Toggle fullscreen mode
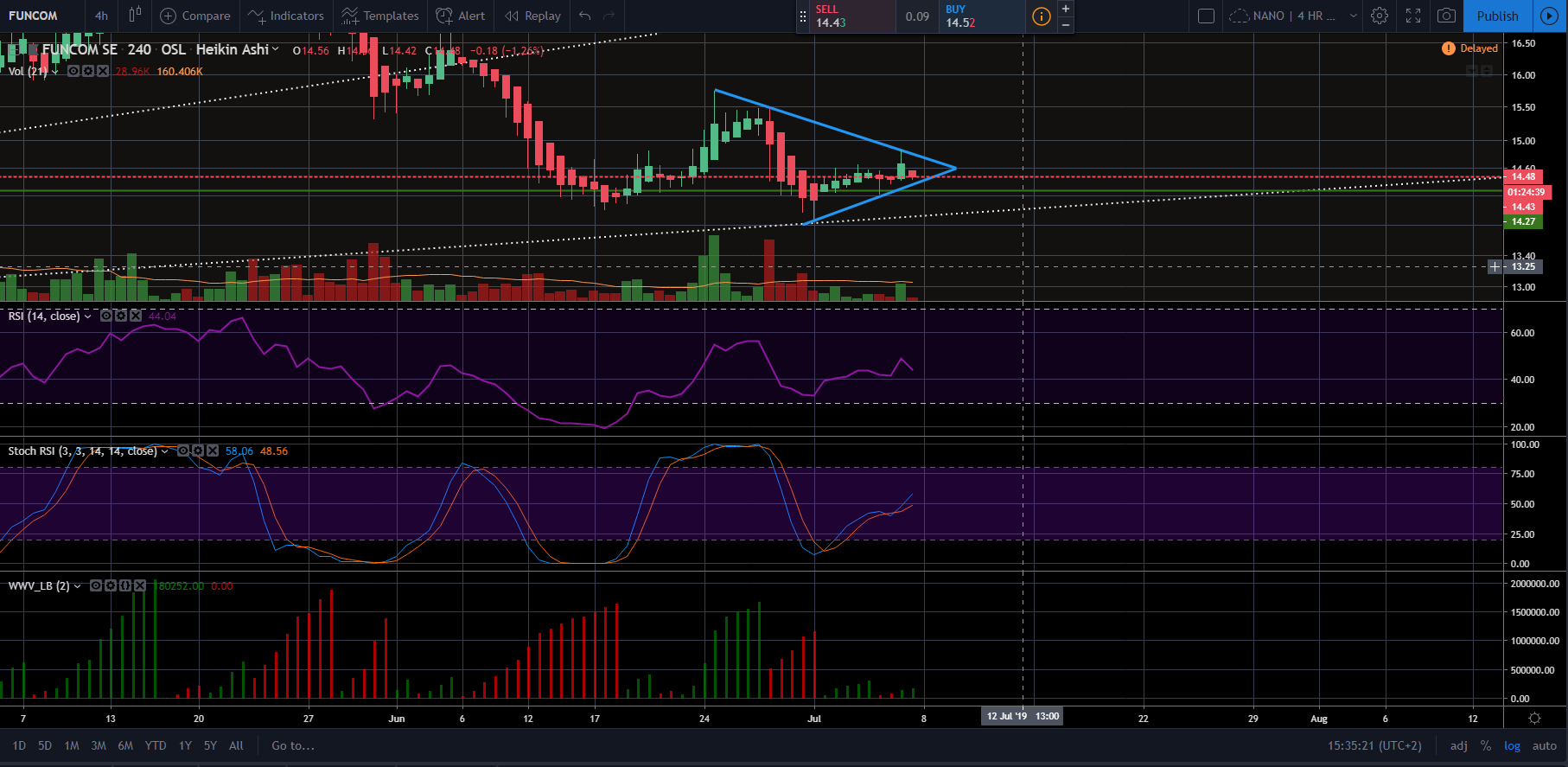Screen dimensions: 1568x767 tap(1413, 16)
